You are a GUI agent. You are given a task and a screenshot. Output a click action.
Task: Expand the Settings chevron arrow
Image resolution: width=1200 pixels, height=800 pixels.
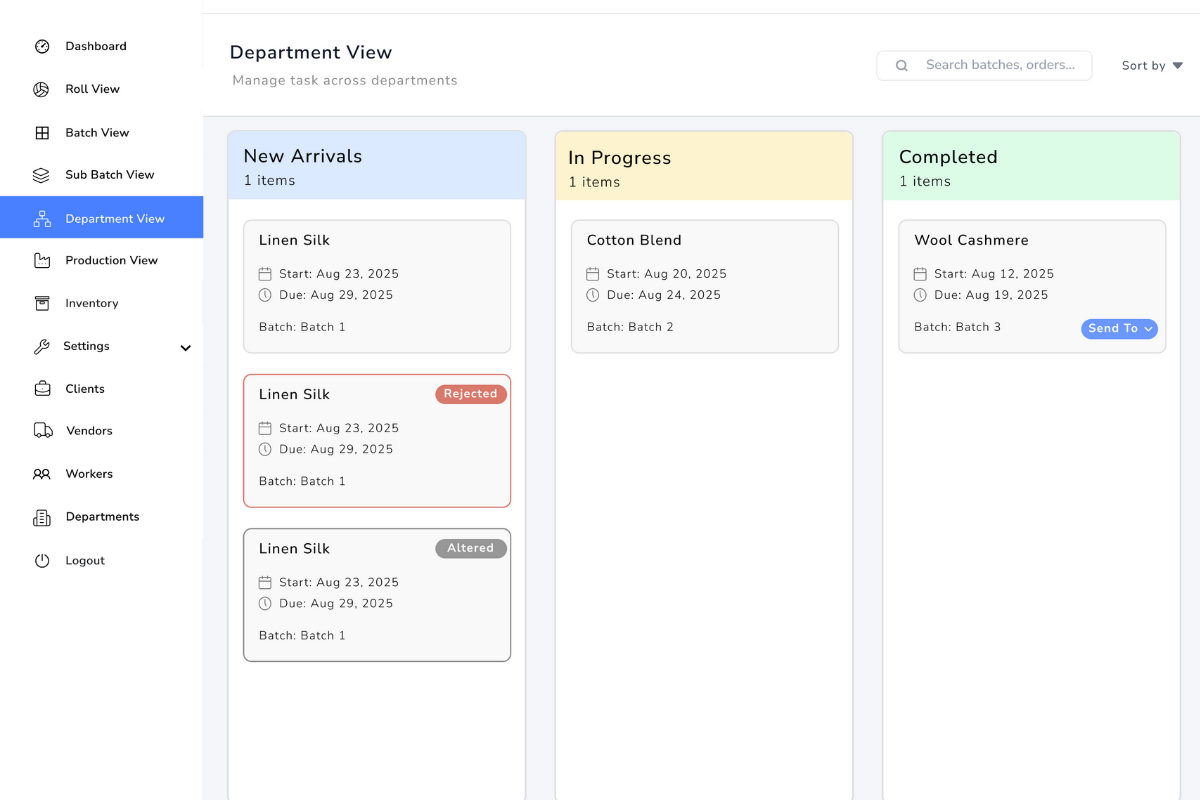(185, 347)
